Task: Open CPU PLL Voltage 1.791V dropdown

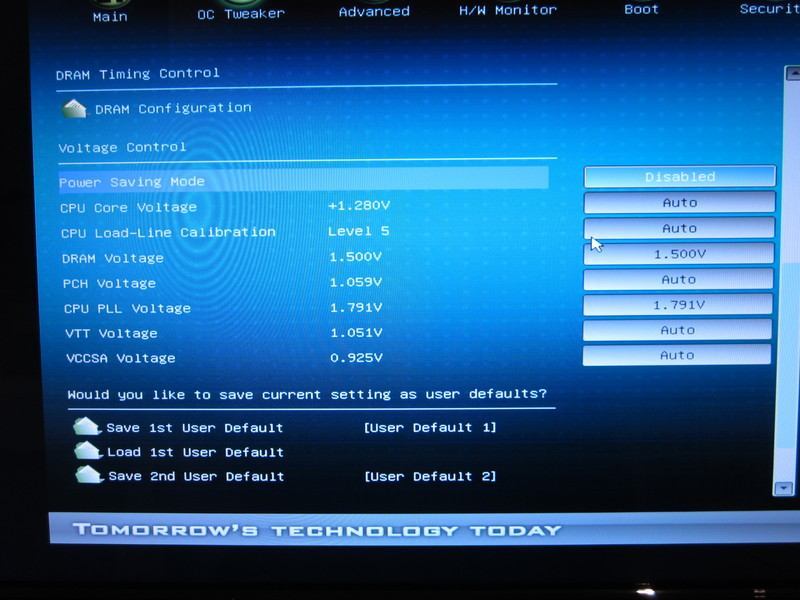Action: (x=678, y=305)
